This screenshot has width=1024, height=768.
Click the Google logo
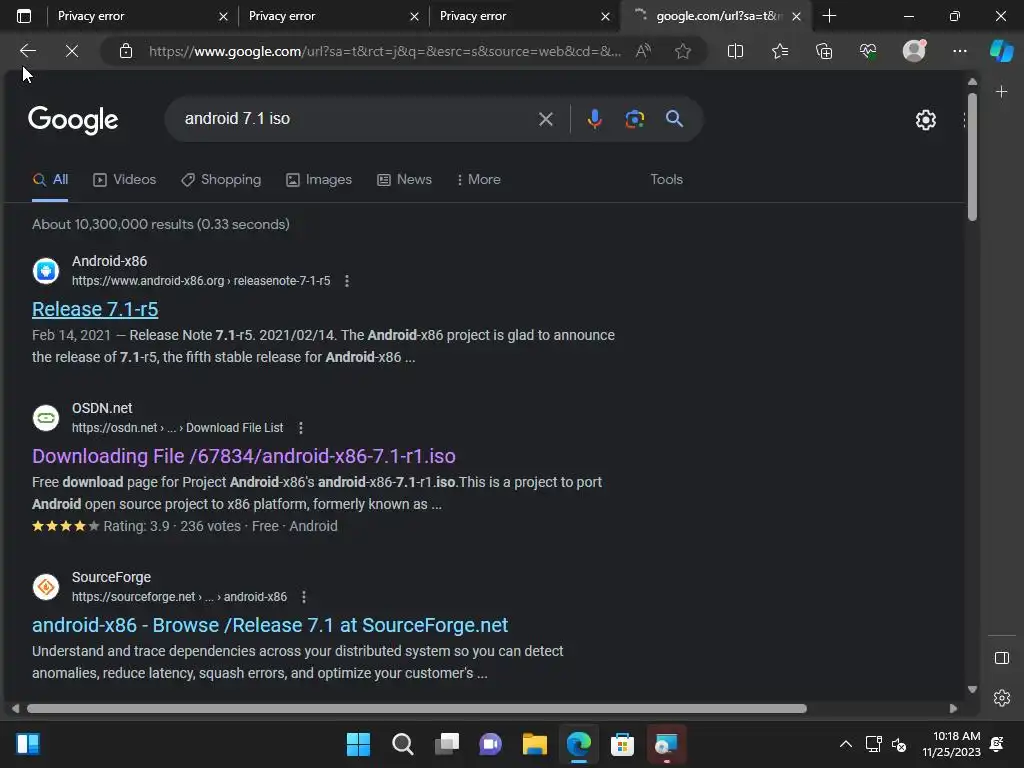(73, 120)
